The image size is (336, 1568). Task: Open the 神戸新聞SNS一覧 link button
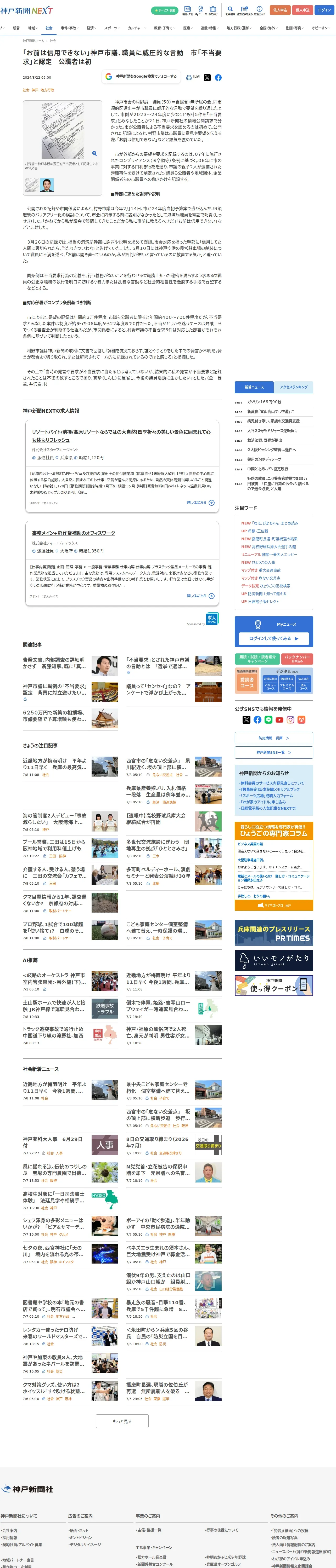[x=274, y=752]
